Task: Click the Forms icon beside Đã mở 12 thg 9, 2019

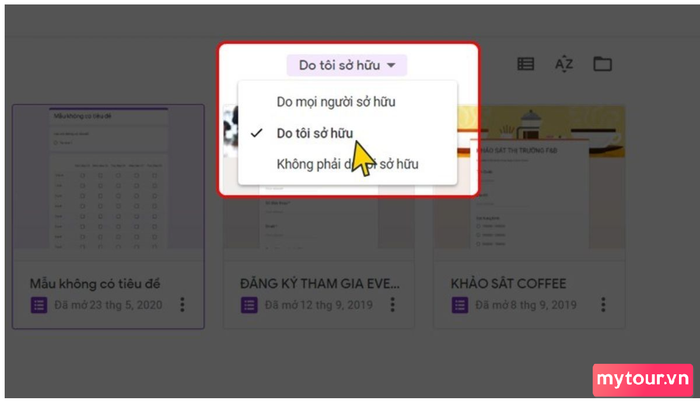Action: click(x=249, y=305)
